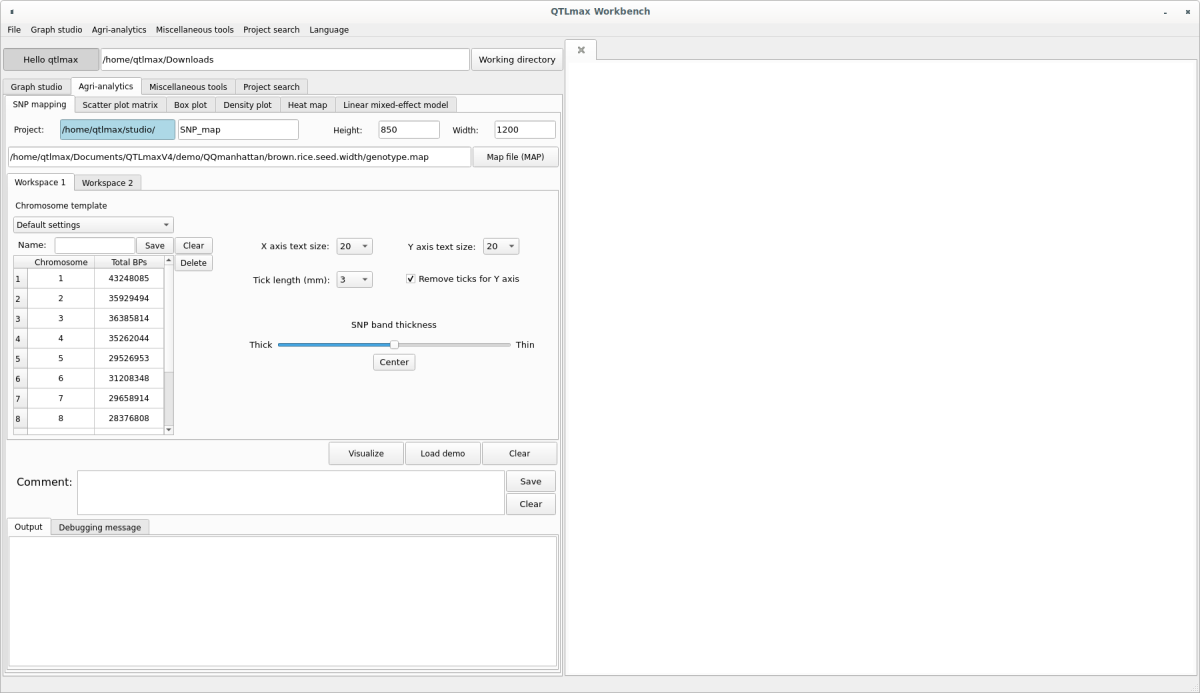The width and height of the screenshot is (1200, 693).
Task: Expand the Y axis text size dropdown
Action: pos(500,246)
